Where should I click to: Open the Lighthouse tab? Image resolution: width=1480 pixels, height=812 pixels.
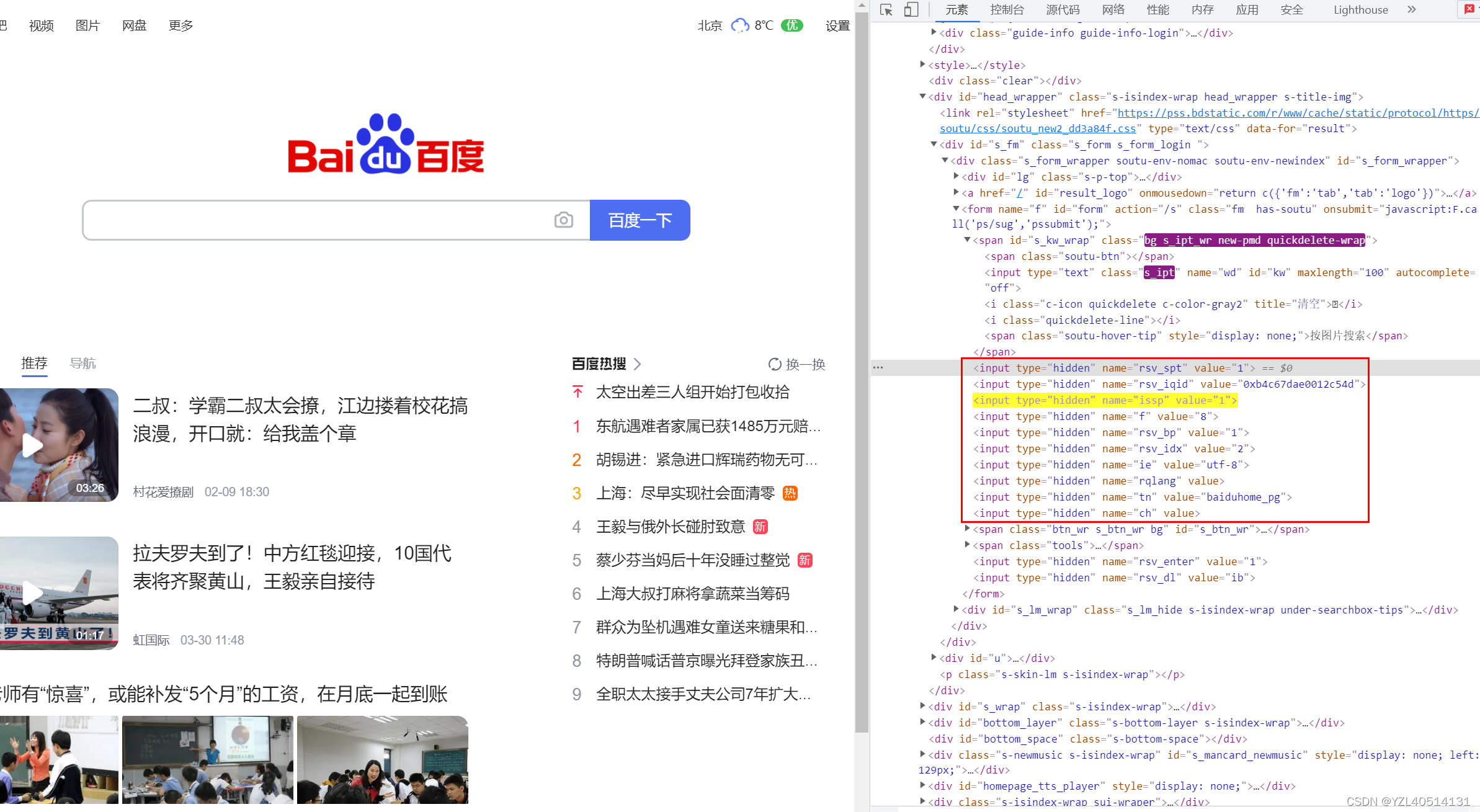1360,10
